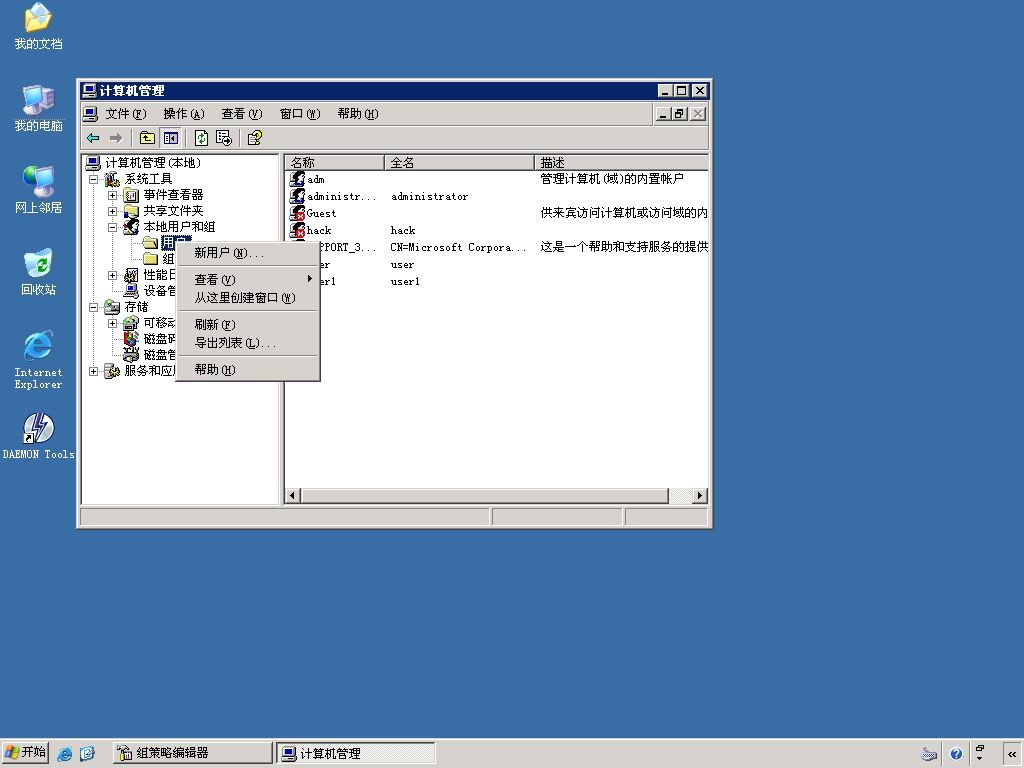Click the tray help question mark icon
1024x768 pixels.
tap(956, 754)
